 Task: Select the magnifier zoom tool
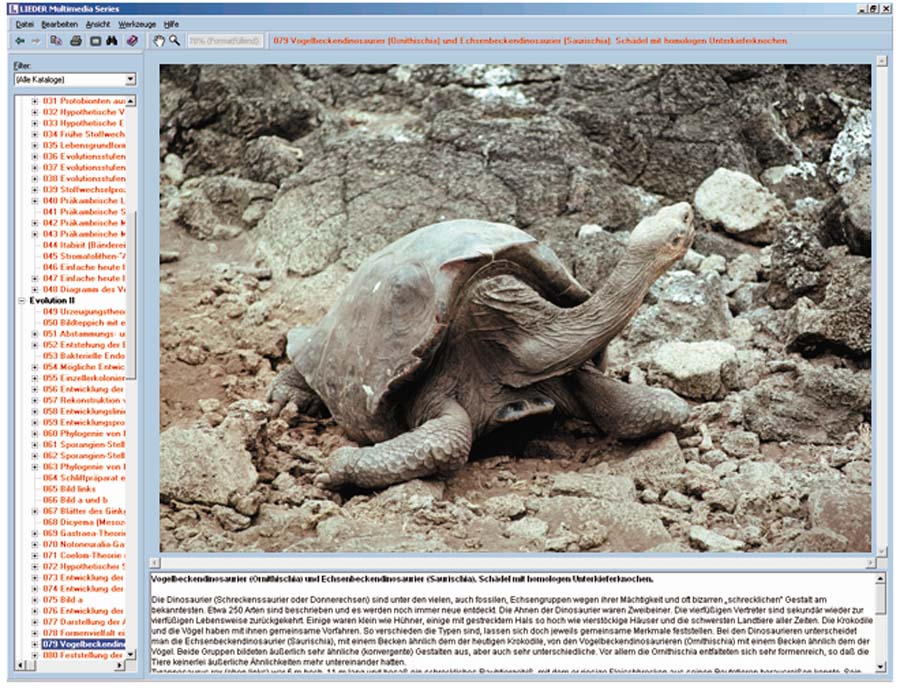pos(175,41)
